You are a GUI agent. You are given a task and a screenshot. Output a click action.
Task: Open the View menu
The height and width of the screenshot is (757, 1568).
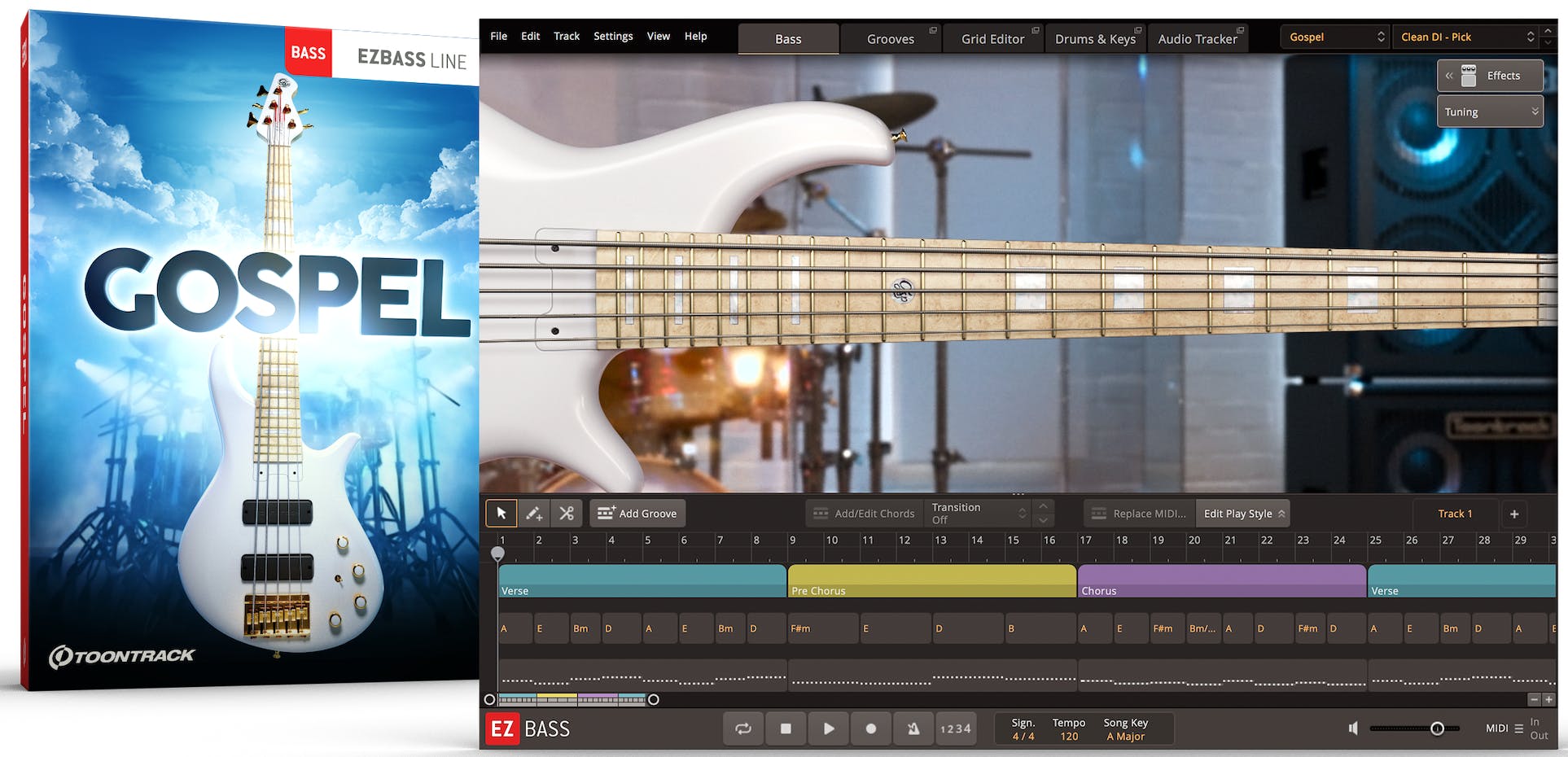click(x=659, y=36)
